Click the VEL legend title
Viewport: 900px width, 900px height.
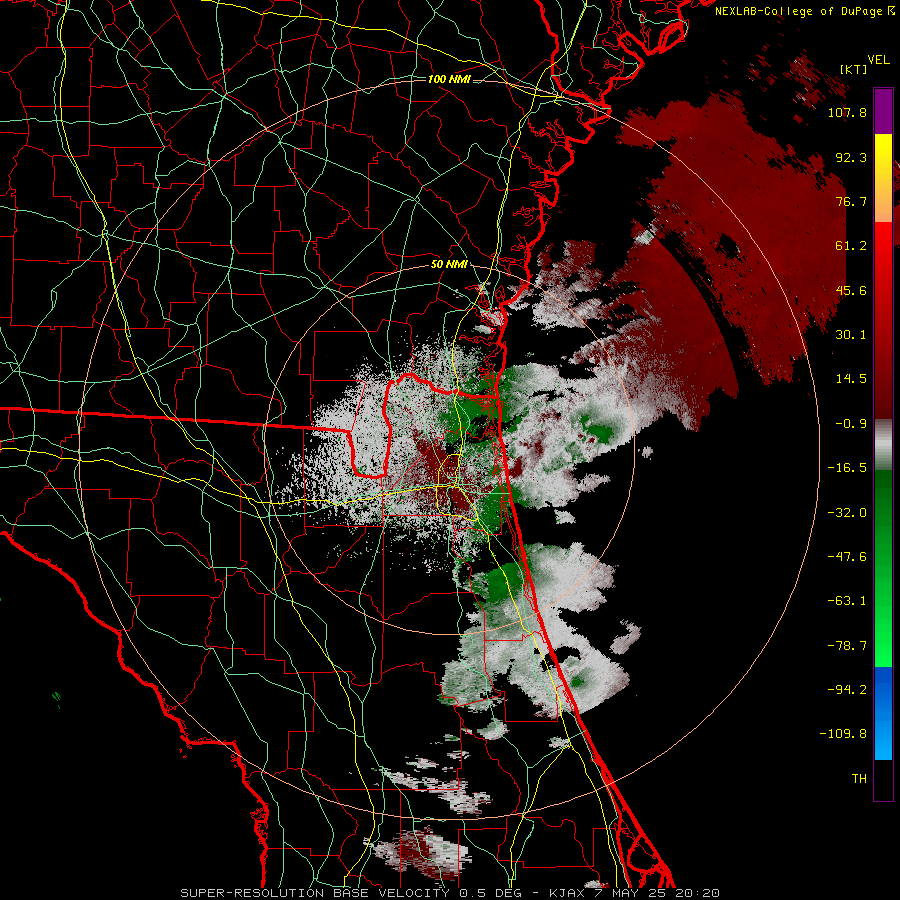pos(878,60)
